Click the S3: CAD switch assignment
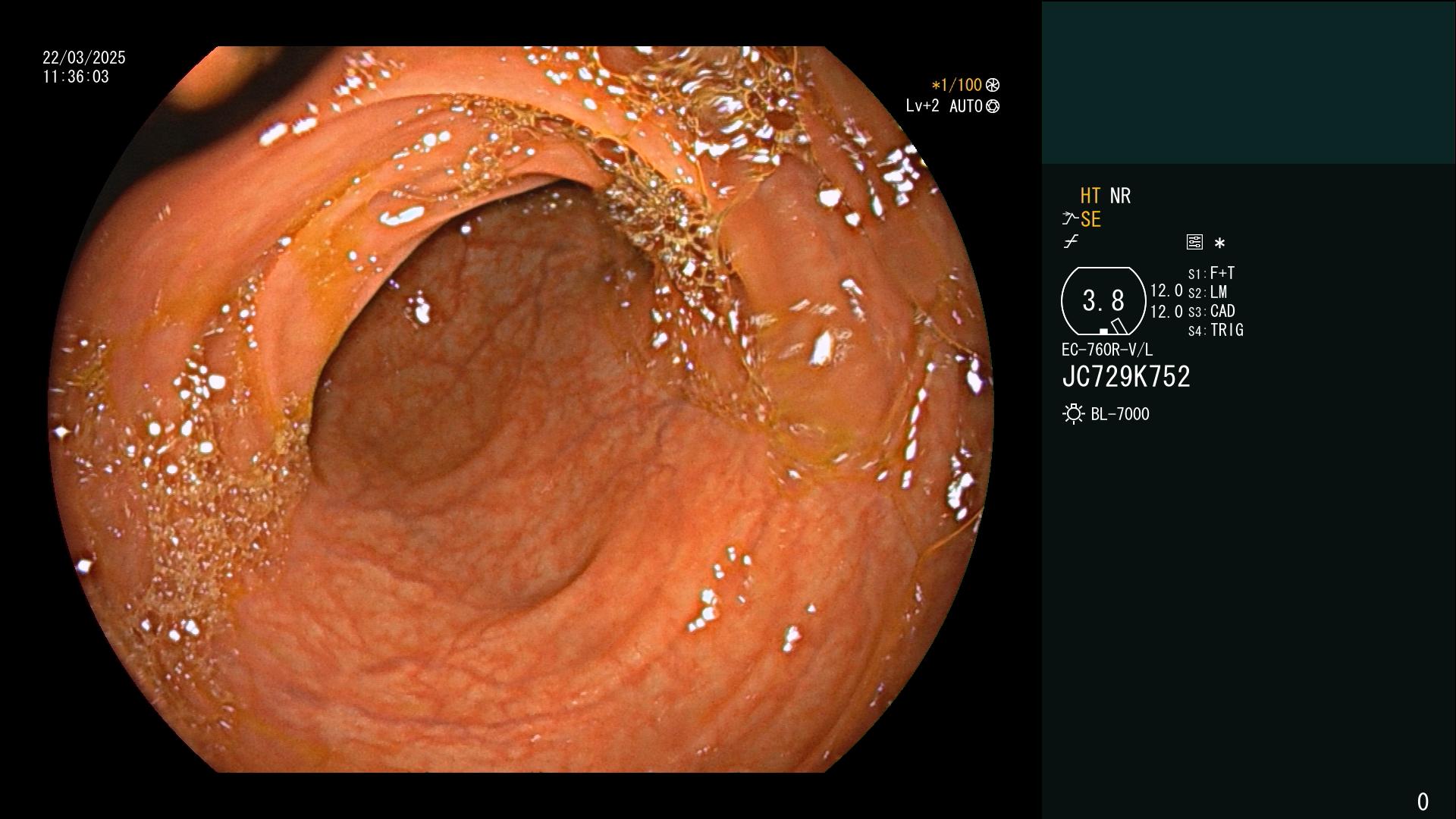This screenshot has height=819, width=1456. (x=1211, y=311)
